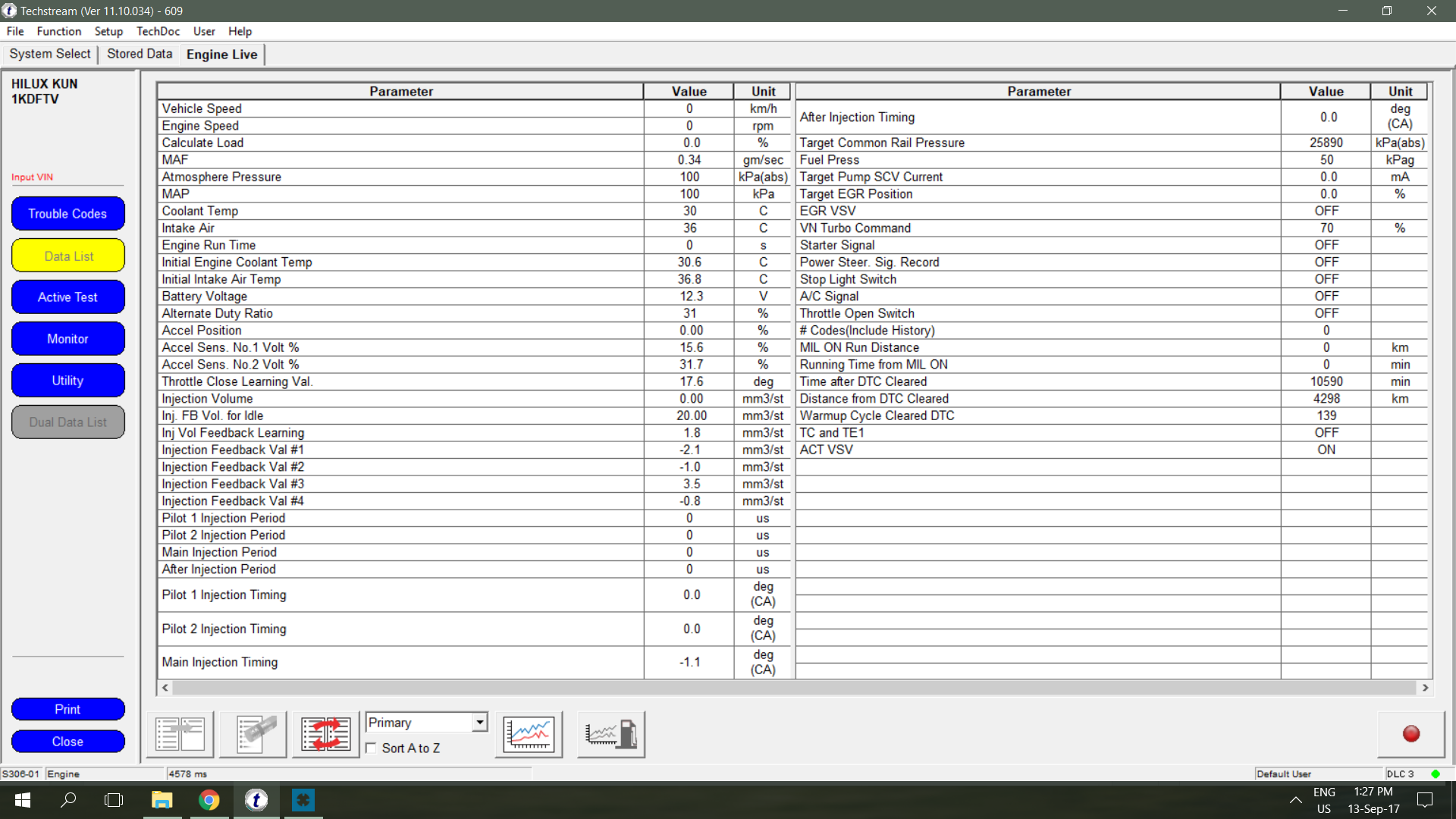Switch to the System Select tab
Screen dimensions: 1456x819
click(x=50, y=54)
